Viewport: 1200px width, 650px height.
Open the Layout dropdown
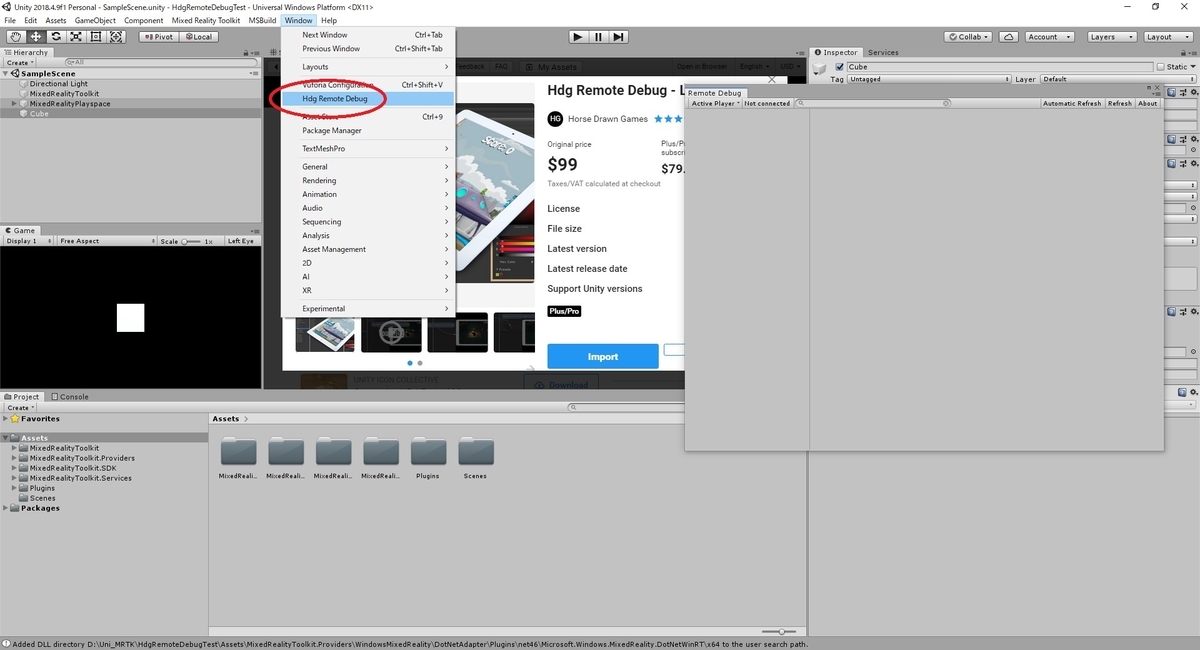coord(1166,37)
